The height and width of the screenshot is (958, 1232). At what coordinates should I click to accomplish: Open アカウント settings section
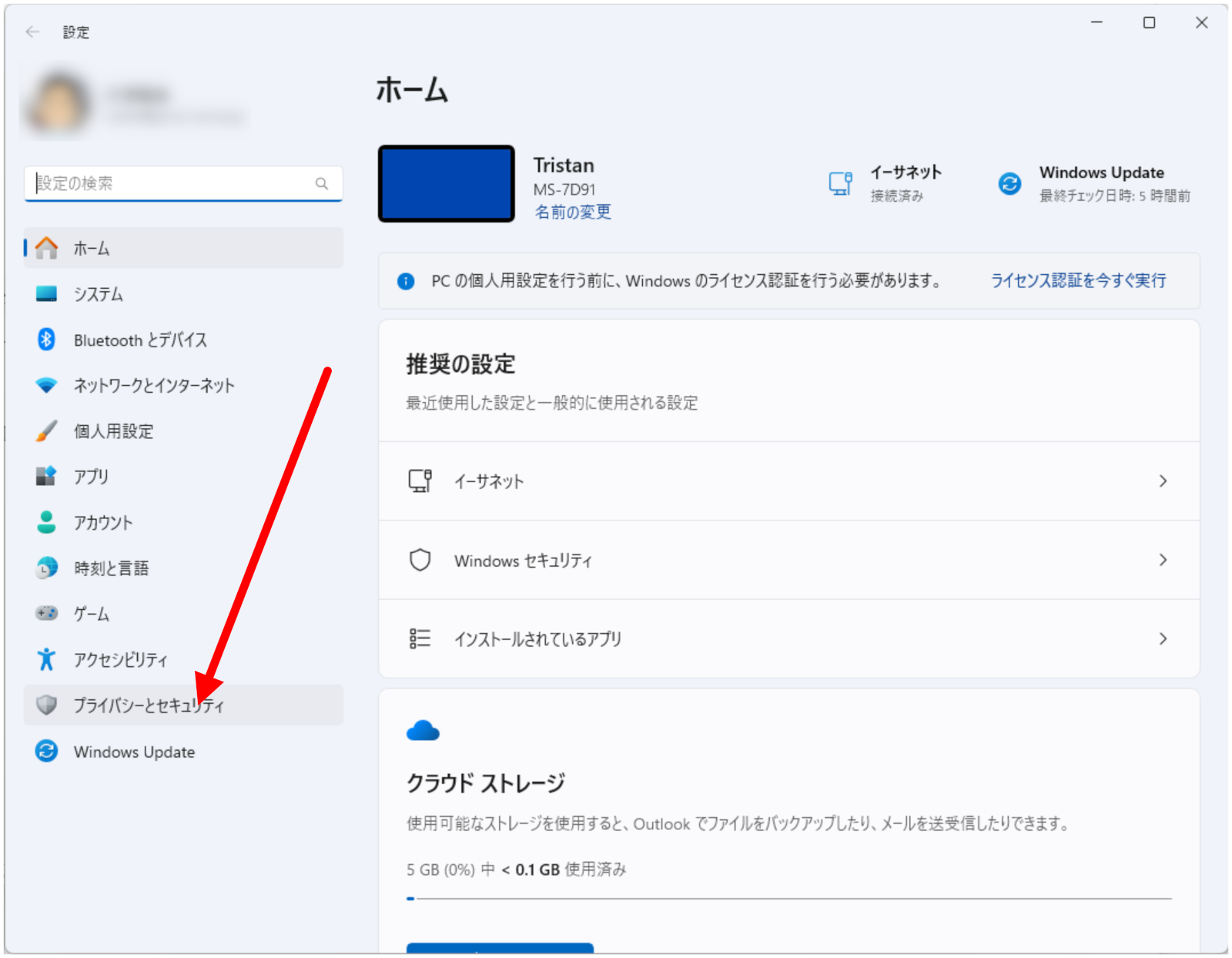click(103, 522)
